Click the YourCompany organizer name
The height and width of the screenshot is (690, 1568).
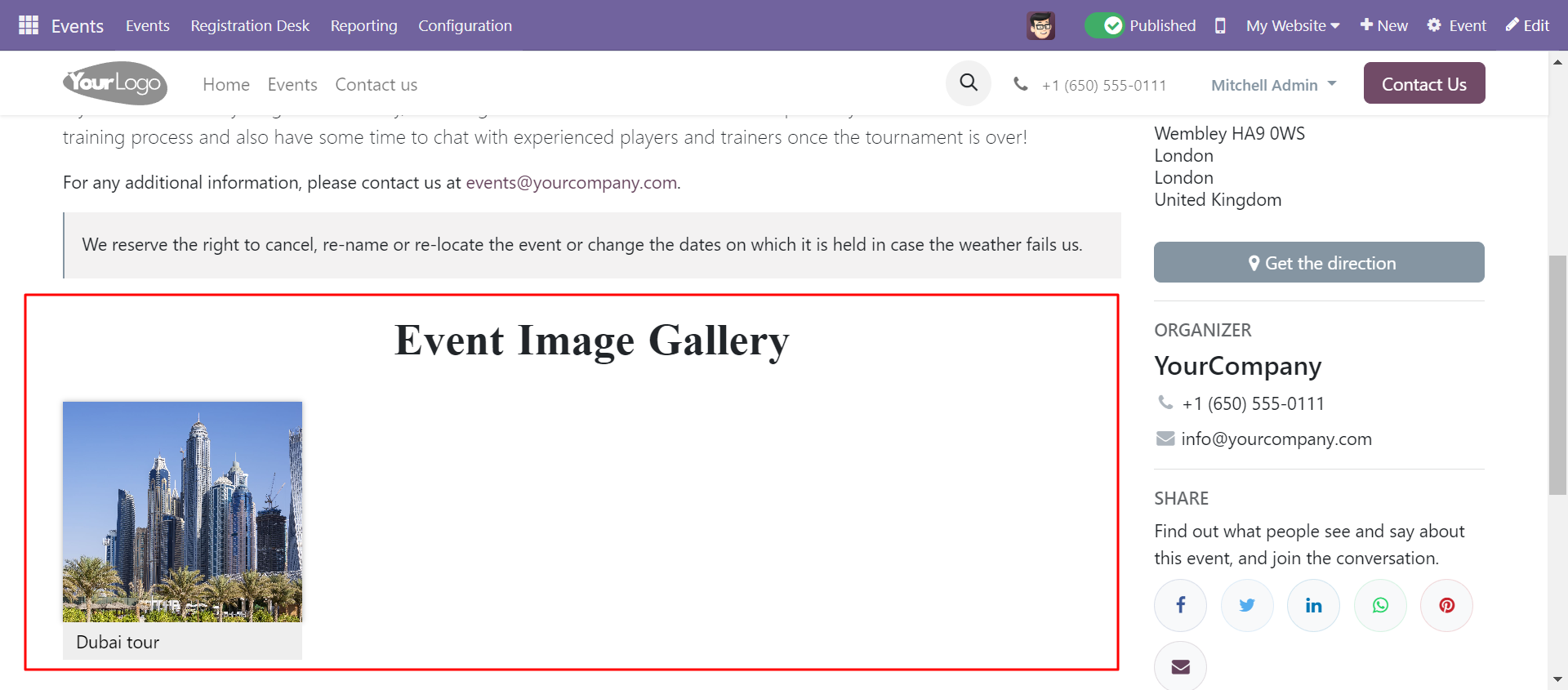[x=1237, y=366]
